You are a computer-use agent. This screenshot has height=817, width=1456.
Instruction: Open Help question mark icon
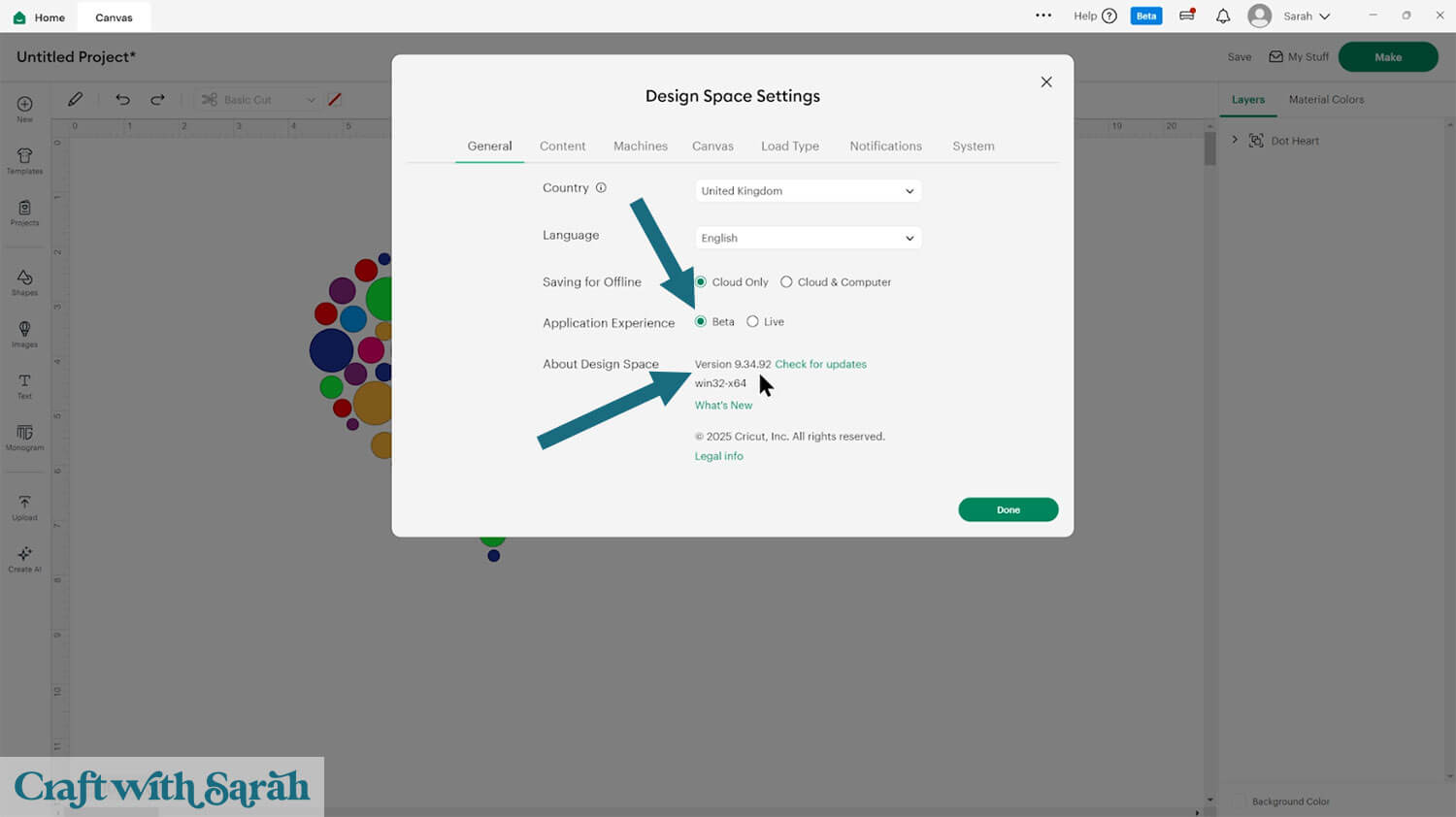tap(1109, 16)
